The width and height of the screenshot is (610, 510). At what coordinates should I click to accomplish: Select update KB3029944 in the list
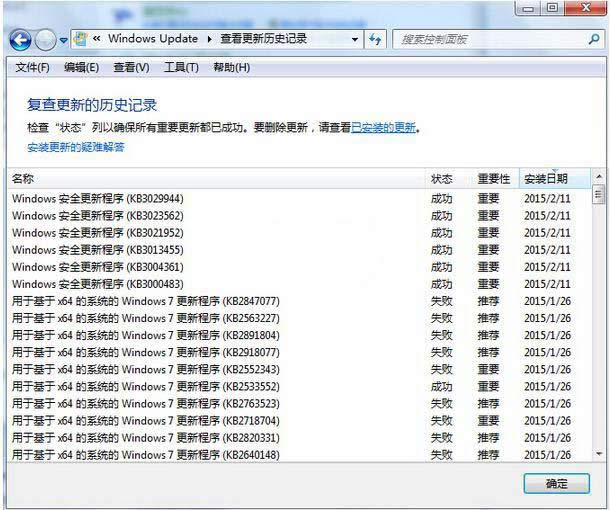pyautogui.click(x=98, y=198)
